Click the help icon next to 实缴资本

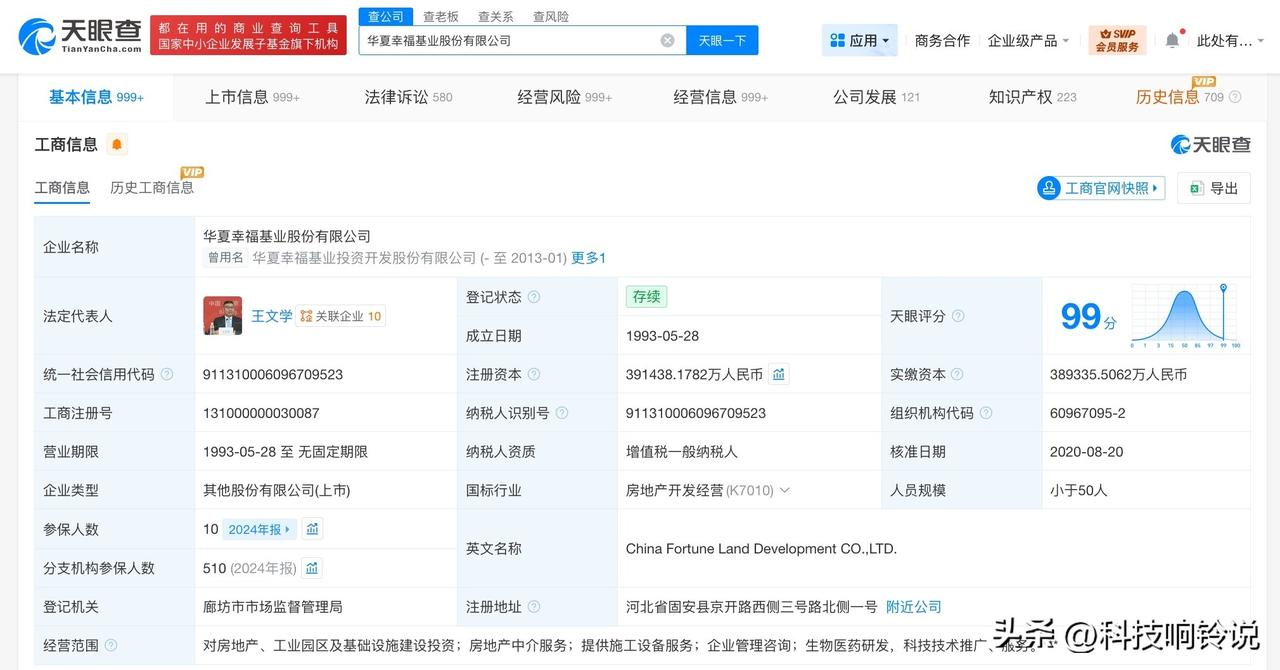point(957,374)
